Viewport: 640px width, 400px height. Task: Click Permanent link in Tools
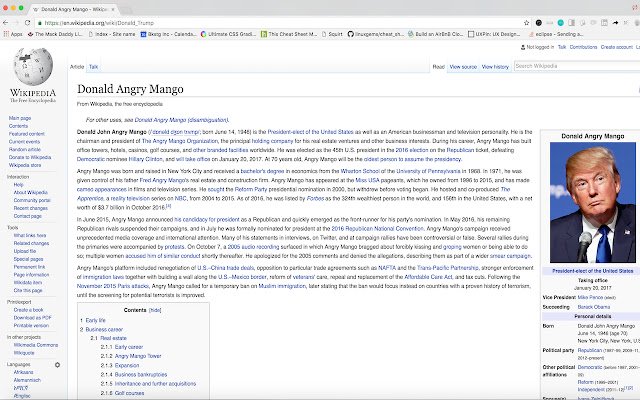coord(29,267)
